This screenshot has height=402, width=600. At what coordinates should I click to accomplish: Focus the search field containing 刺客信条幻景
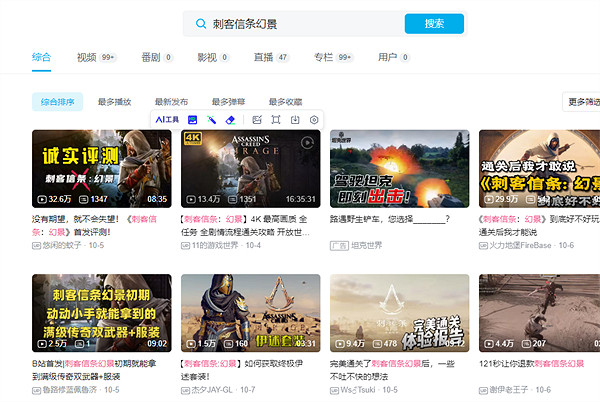tap(300, 23)
